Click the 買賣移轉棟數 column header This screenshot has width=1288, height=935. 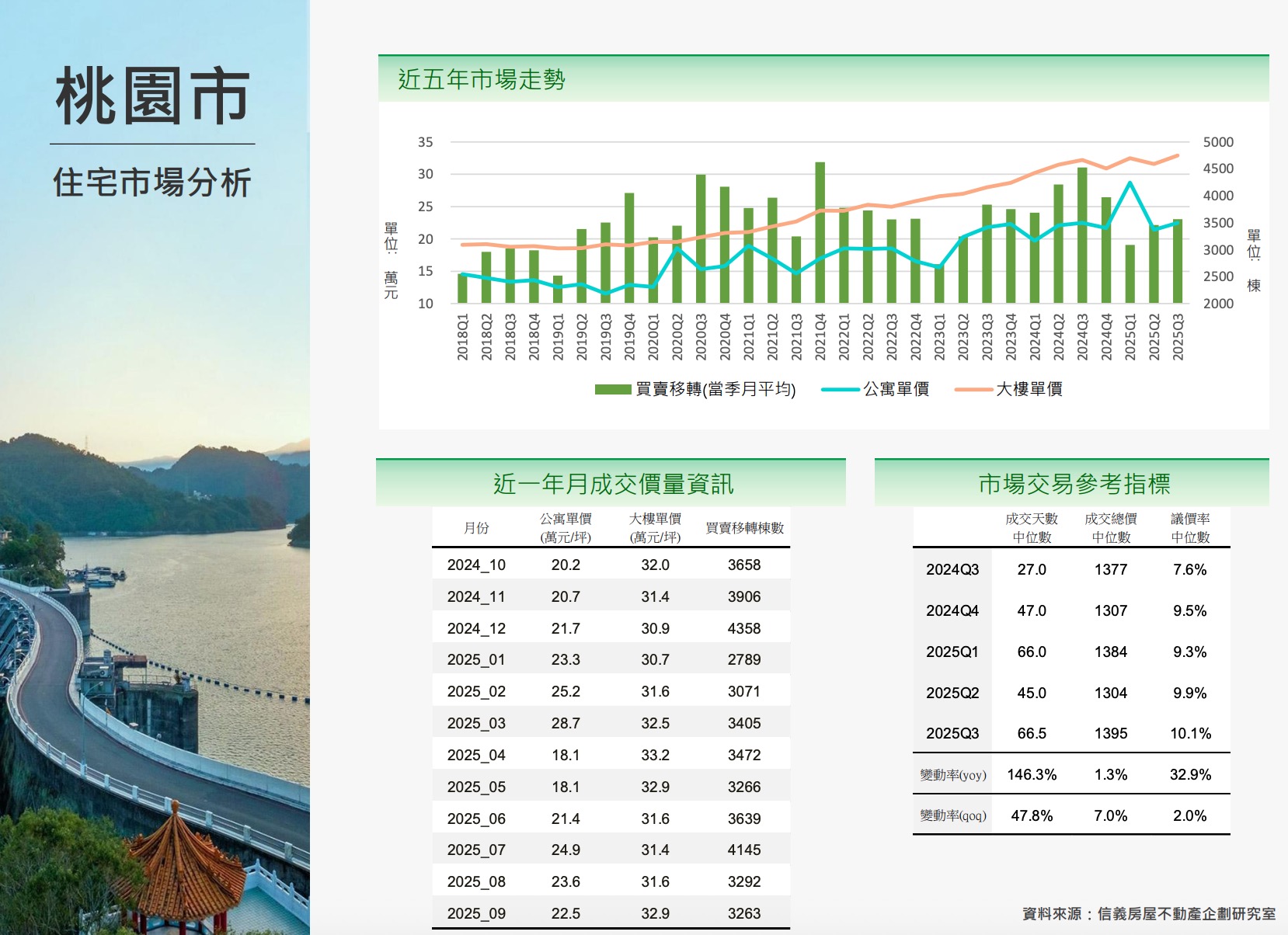[x=744, y=528]
